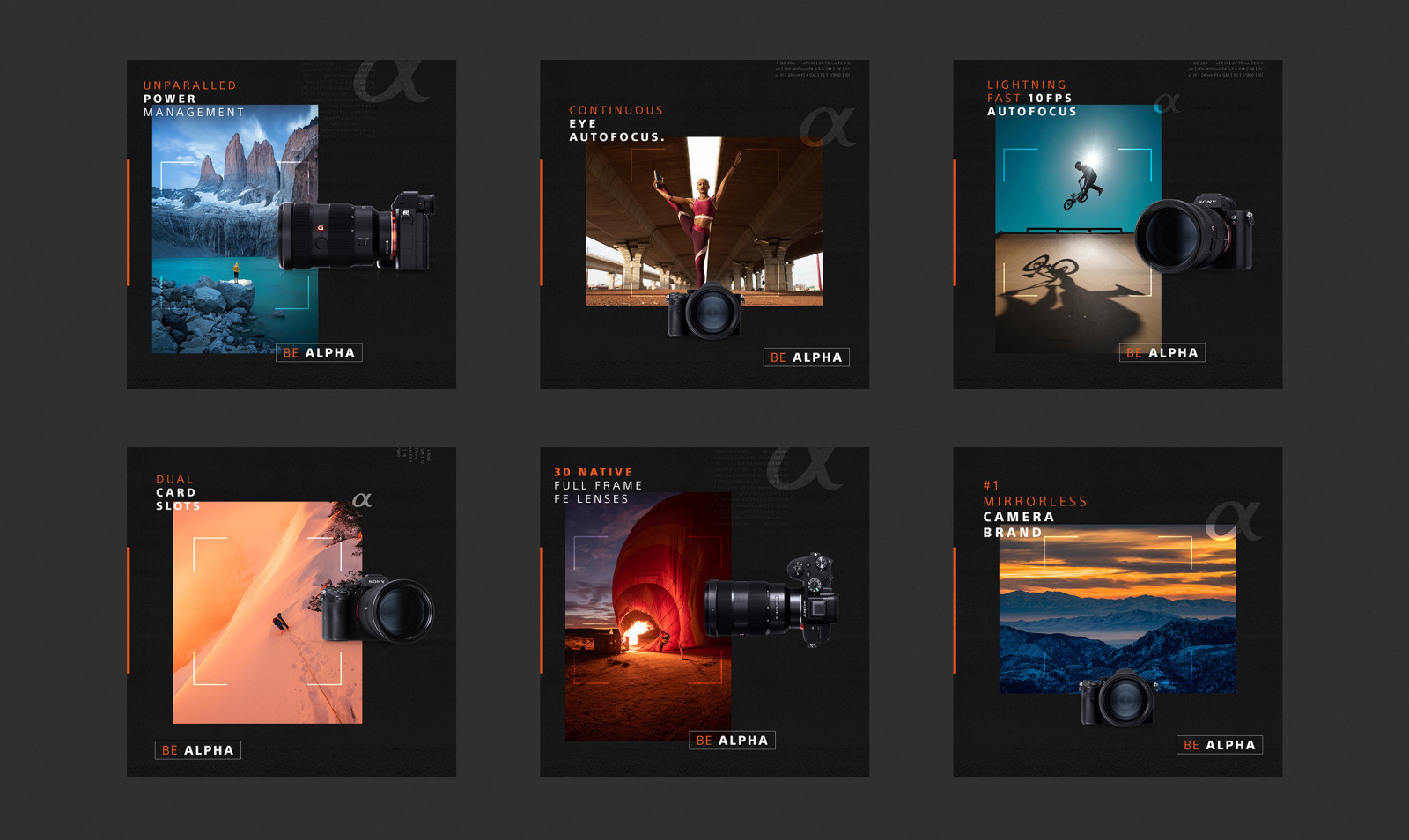The width and height of the screenshot is (1409, 840).
Task: Click the 'UNPARALLED POWER MANAGEMENT' headline
Action: point(194,99)
